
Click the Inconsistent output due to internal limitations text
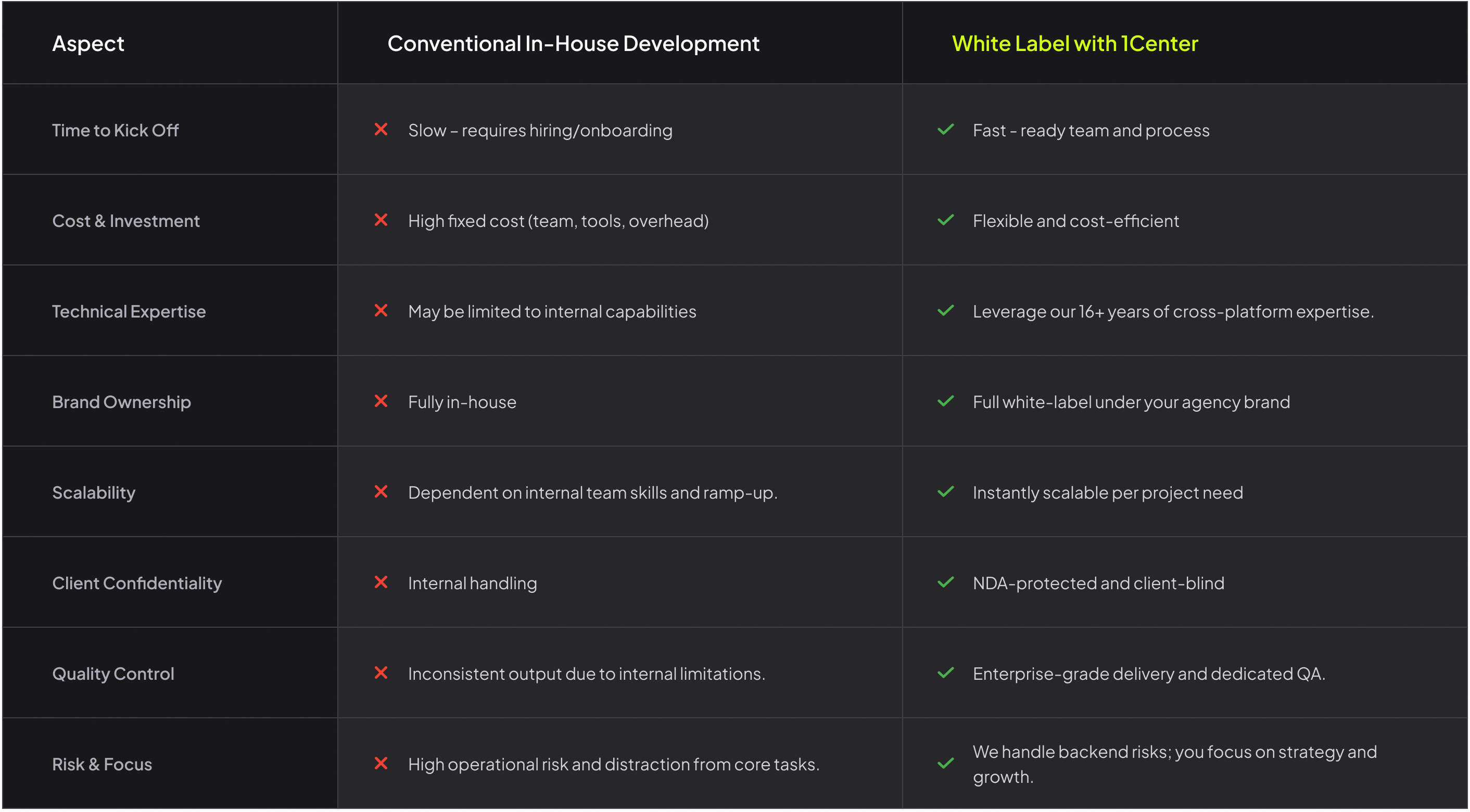coord(586,674)
